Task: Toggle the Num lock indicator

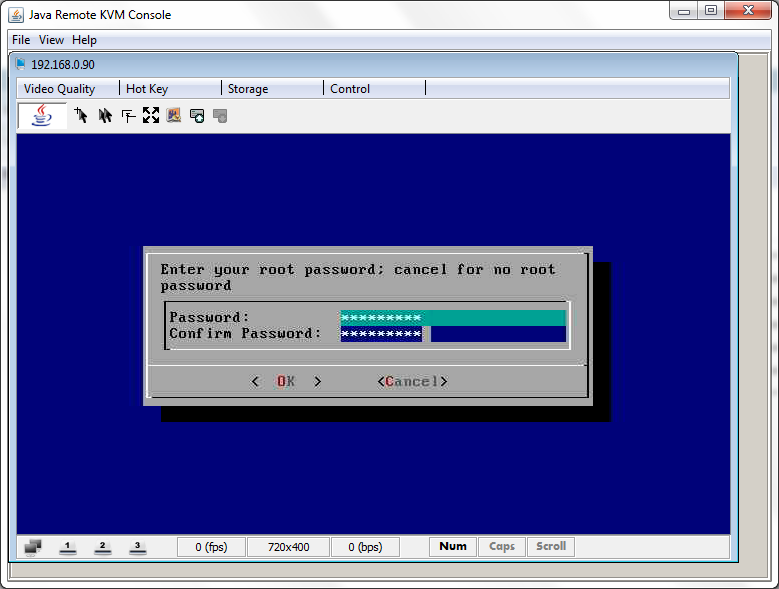Action: 453,547
